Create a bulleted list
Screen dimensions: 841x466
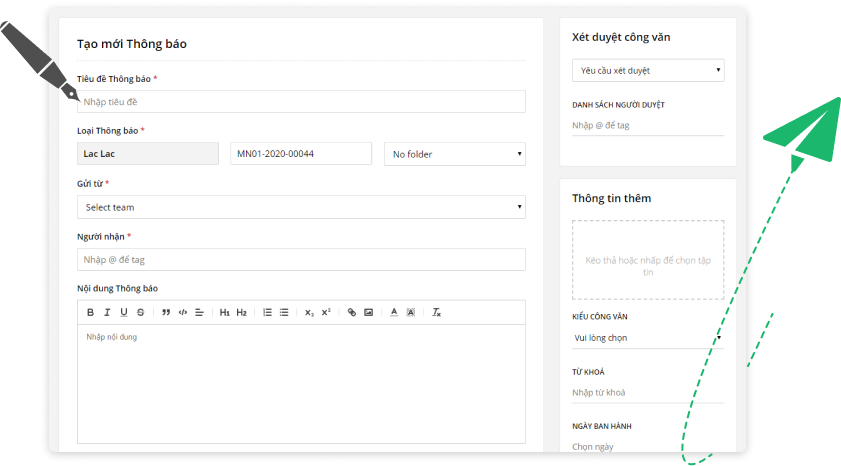tap(284, 312)
